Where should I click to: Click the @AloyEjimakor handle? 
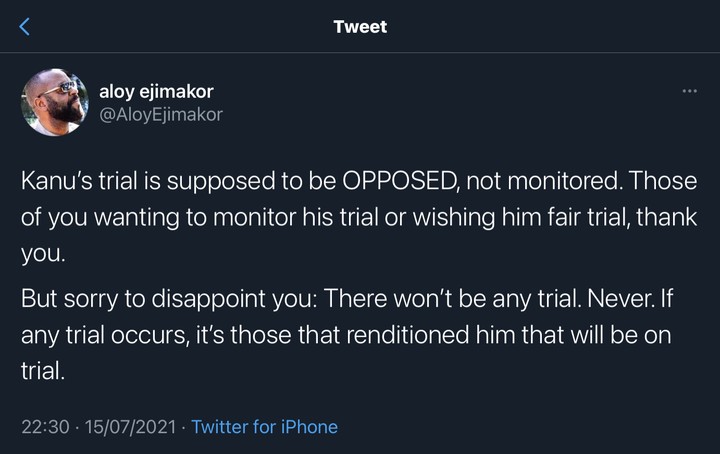point(160,114)
